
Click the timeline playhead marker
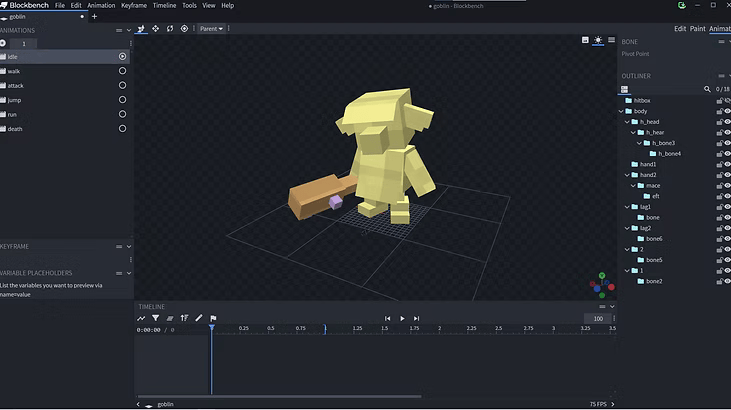point(212,328)
